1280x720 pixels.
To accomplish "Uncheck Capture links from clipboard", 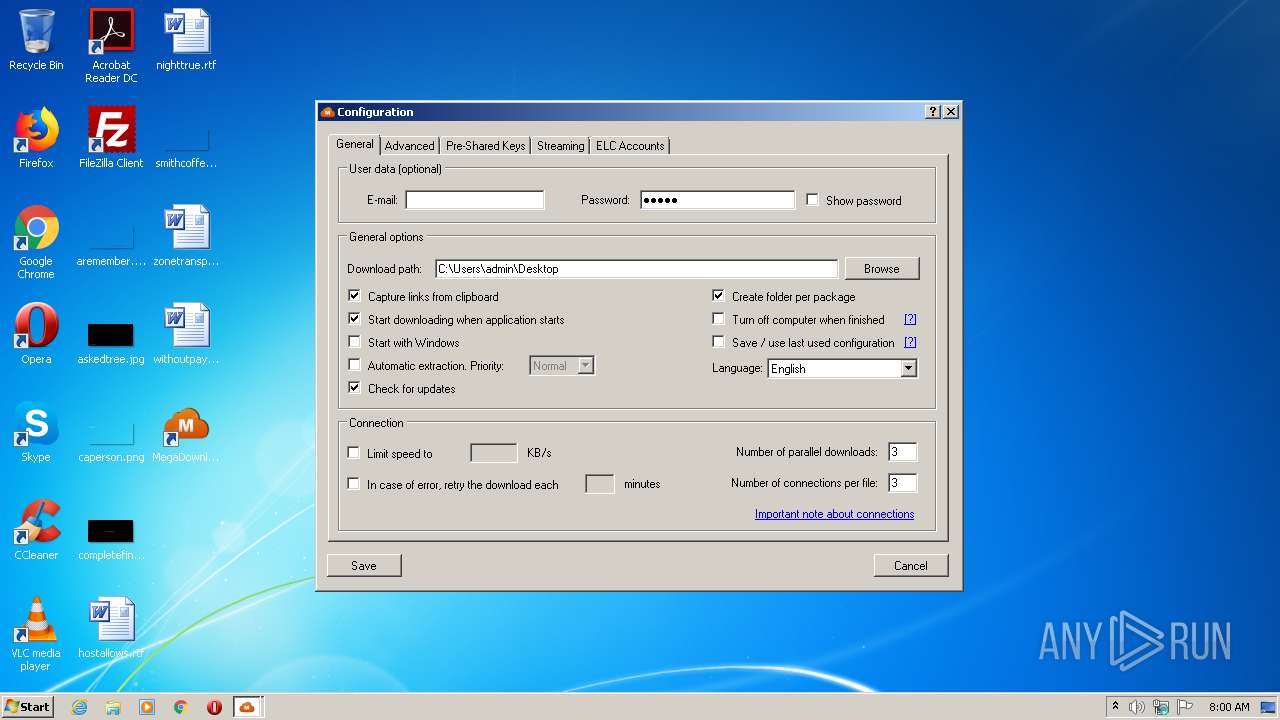I will click(x=354, y=296).
